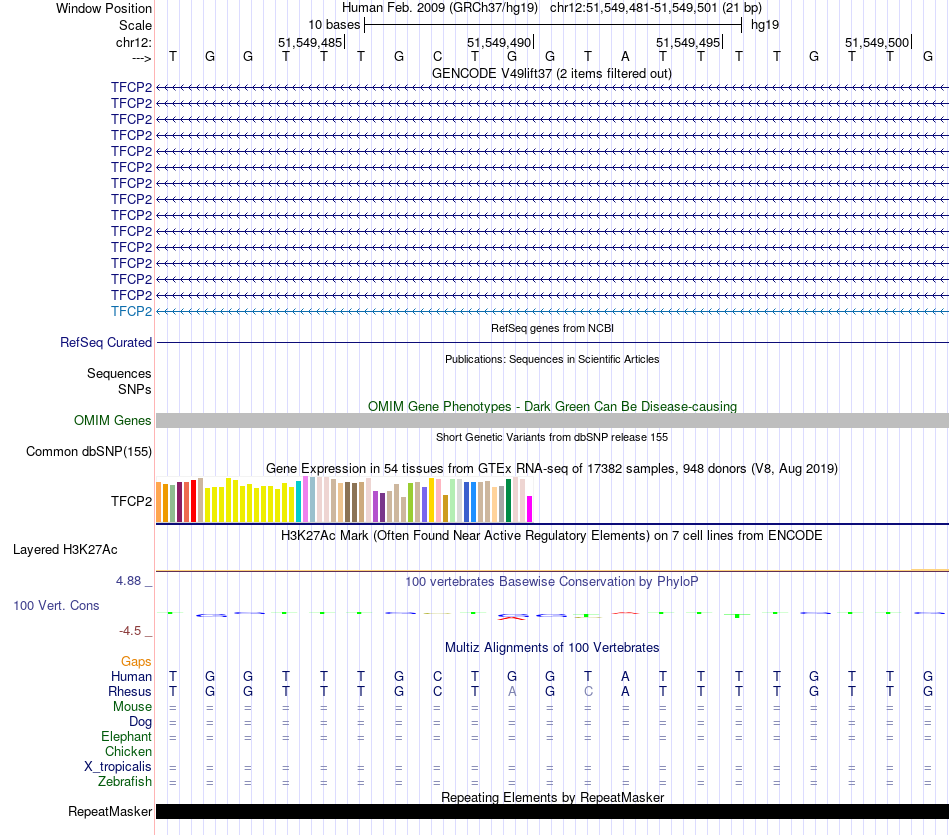
Task: Open the RefSeq genes from NCBI title
Action: [x=552, y=328]
